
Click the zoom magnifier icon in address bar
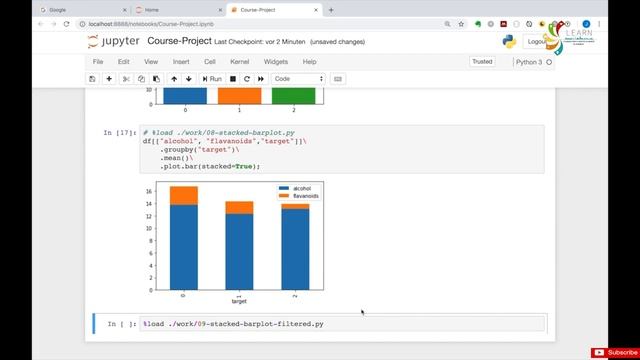[448, 24]
